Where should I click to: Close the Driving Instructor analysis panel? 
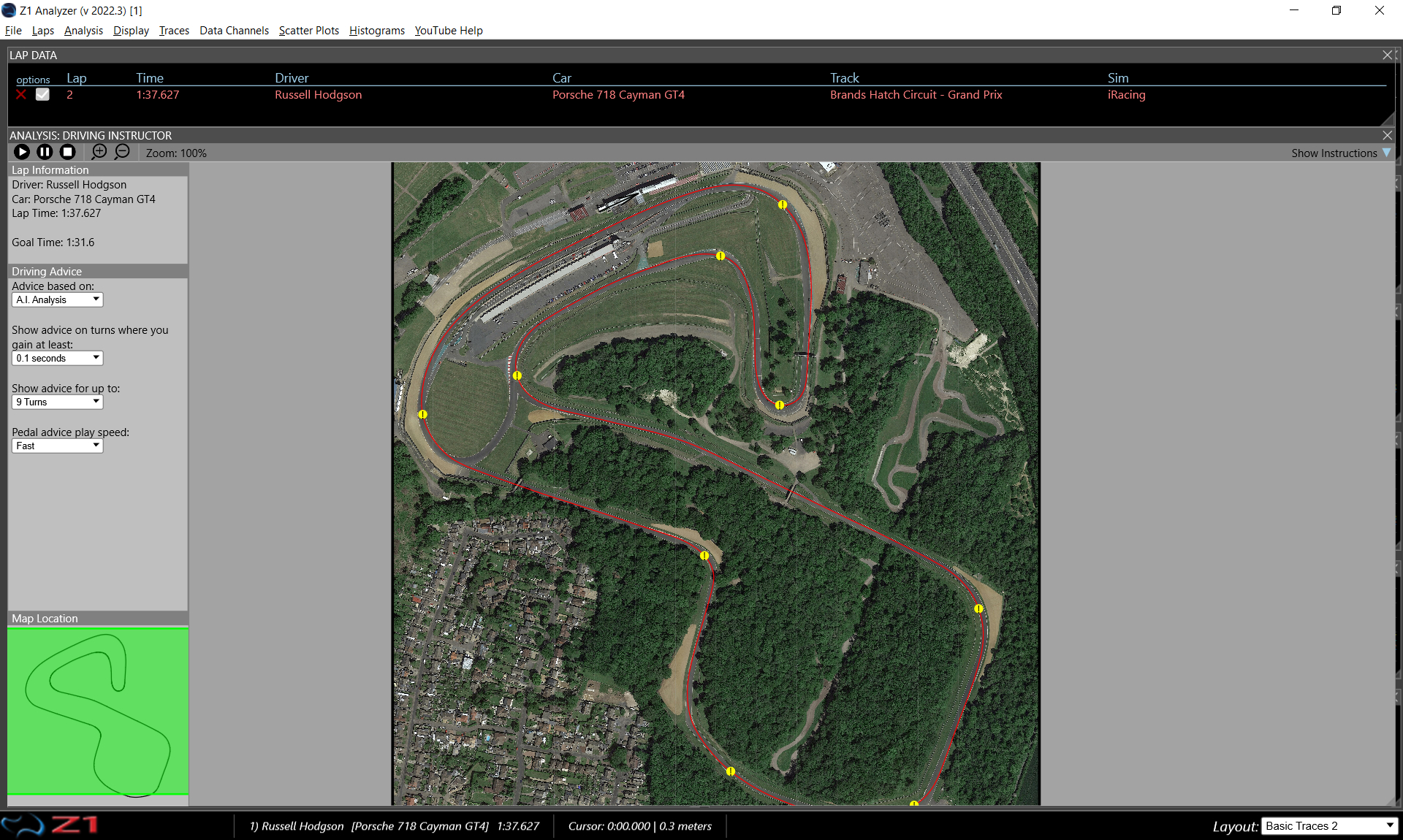(x=1387, y=136)
